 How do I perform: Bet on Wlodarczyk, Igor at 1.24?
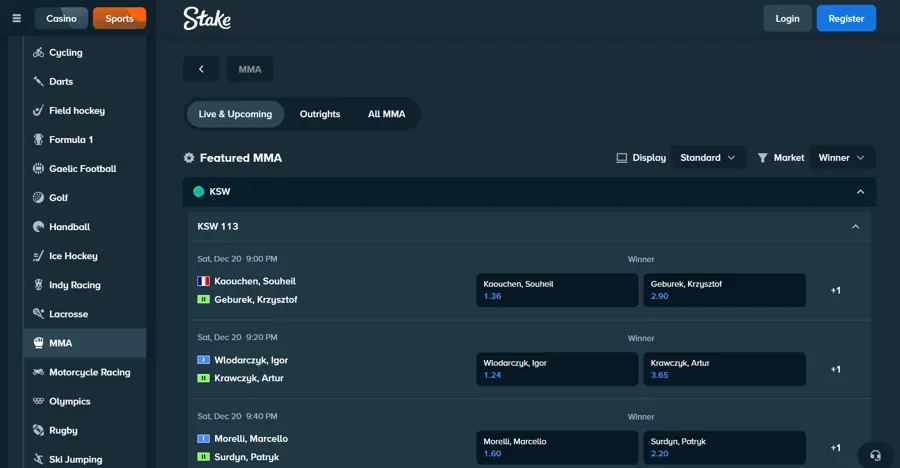tap(557, 369)
